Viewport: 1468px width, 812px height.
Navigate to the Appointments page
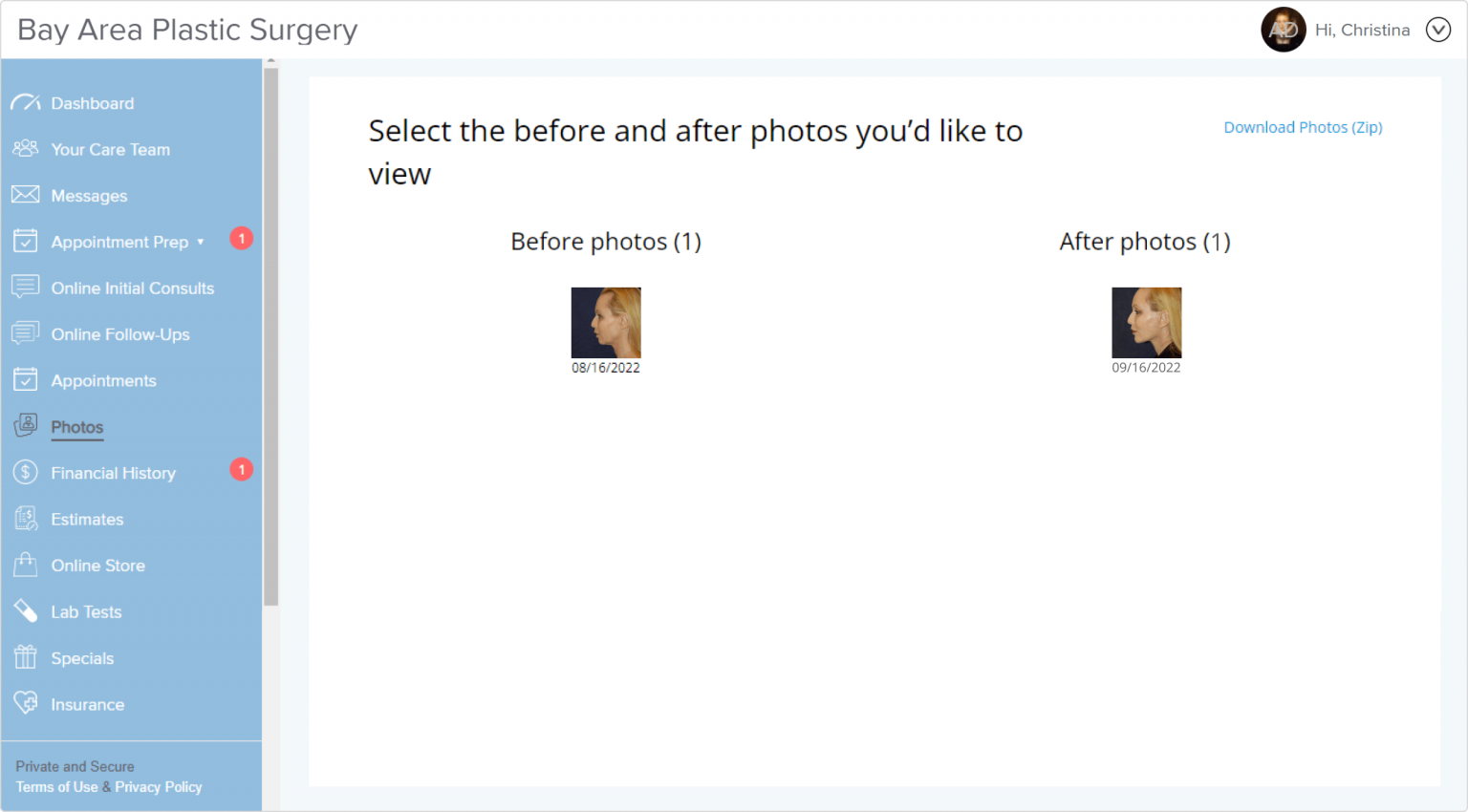(103, 381)
